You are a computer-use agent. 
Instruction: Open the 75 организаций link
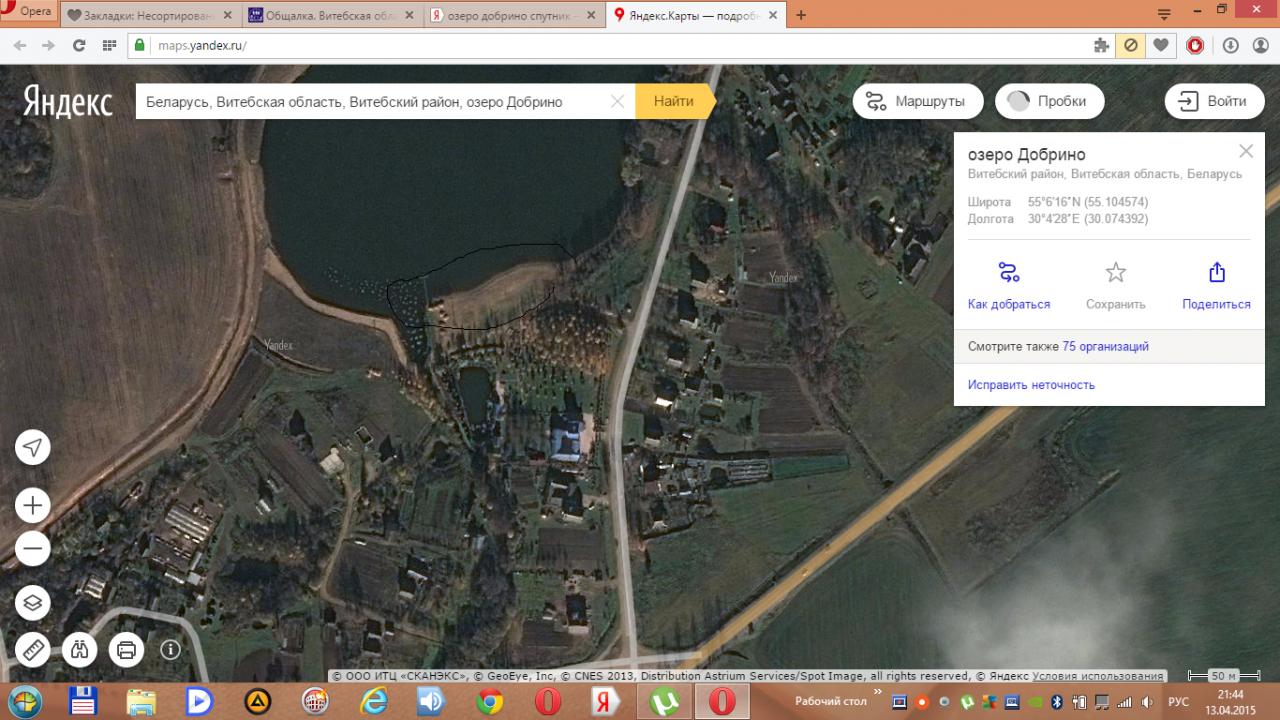(1105, 346)
